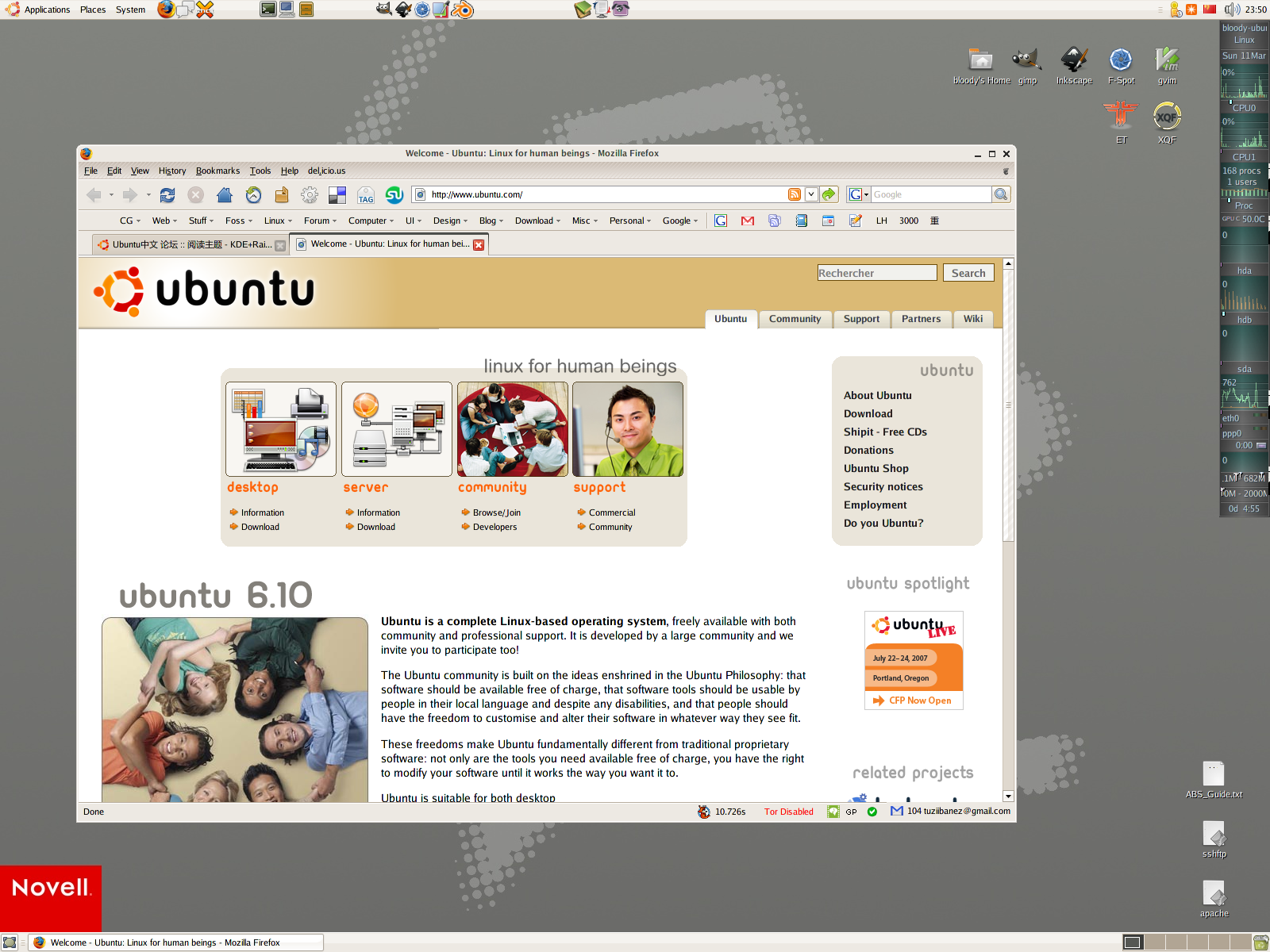Open the History menu
The width and height of the screenshot is (1270, 952).
tap(172, 171)
